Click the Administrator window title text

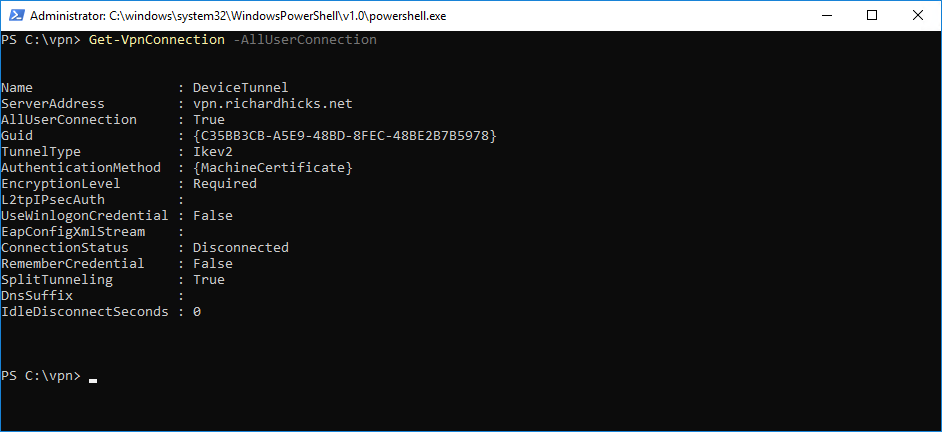coord(238,16)
